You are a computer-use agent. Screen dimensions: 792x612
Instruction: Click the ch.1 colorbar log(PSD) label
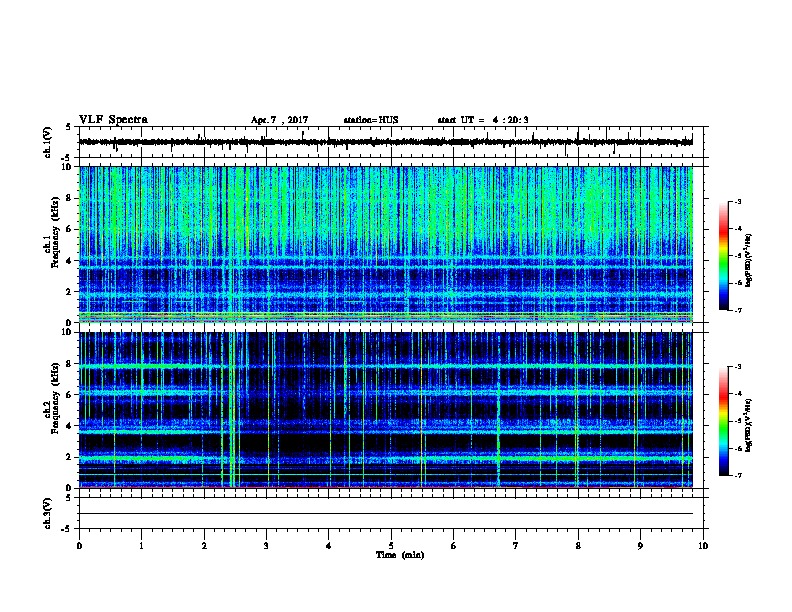click(x=749, y=261)
